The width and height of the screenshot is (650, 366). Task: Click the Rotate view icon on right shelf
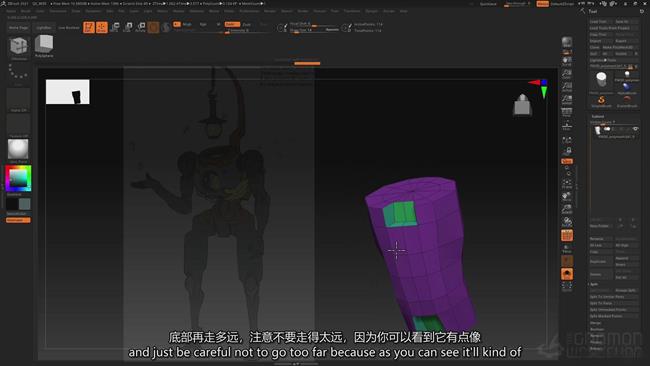567,222
